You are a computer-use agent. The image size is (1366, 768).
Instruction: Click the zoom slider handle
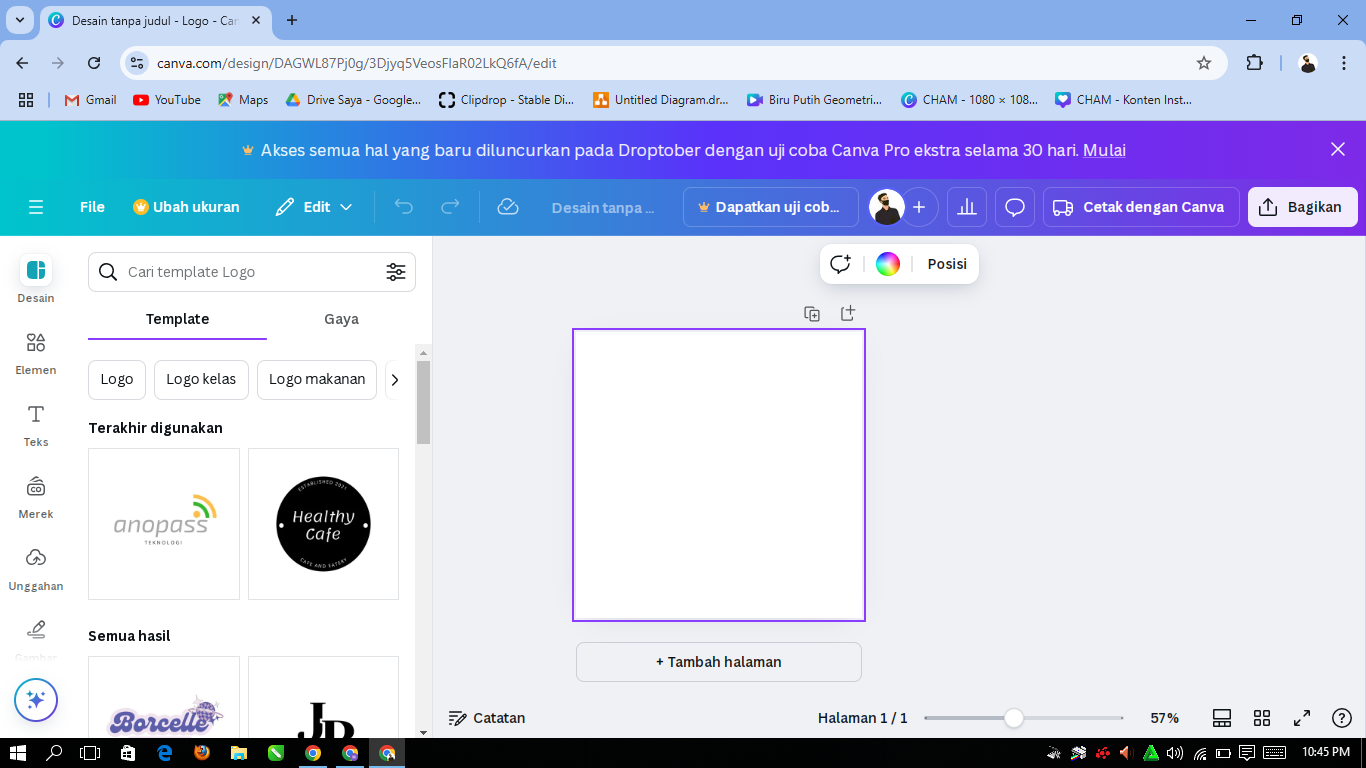pyautogui.click(x=1014, y=718)
